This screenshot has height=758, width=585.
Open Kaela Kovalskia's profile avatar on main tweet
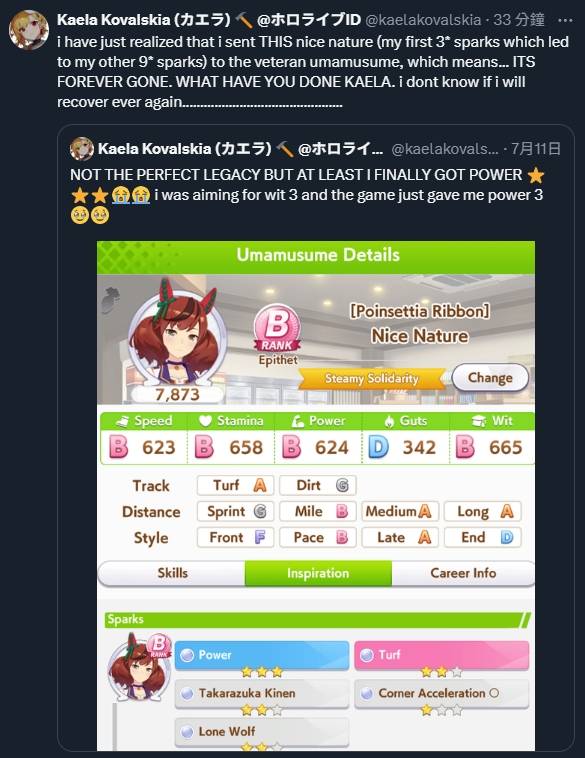pyautogui.click(x=29, y=30)
